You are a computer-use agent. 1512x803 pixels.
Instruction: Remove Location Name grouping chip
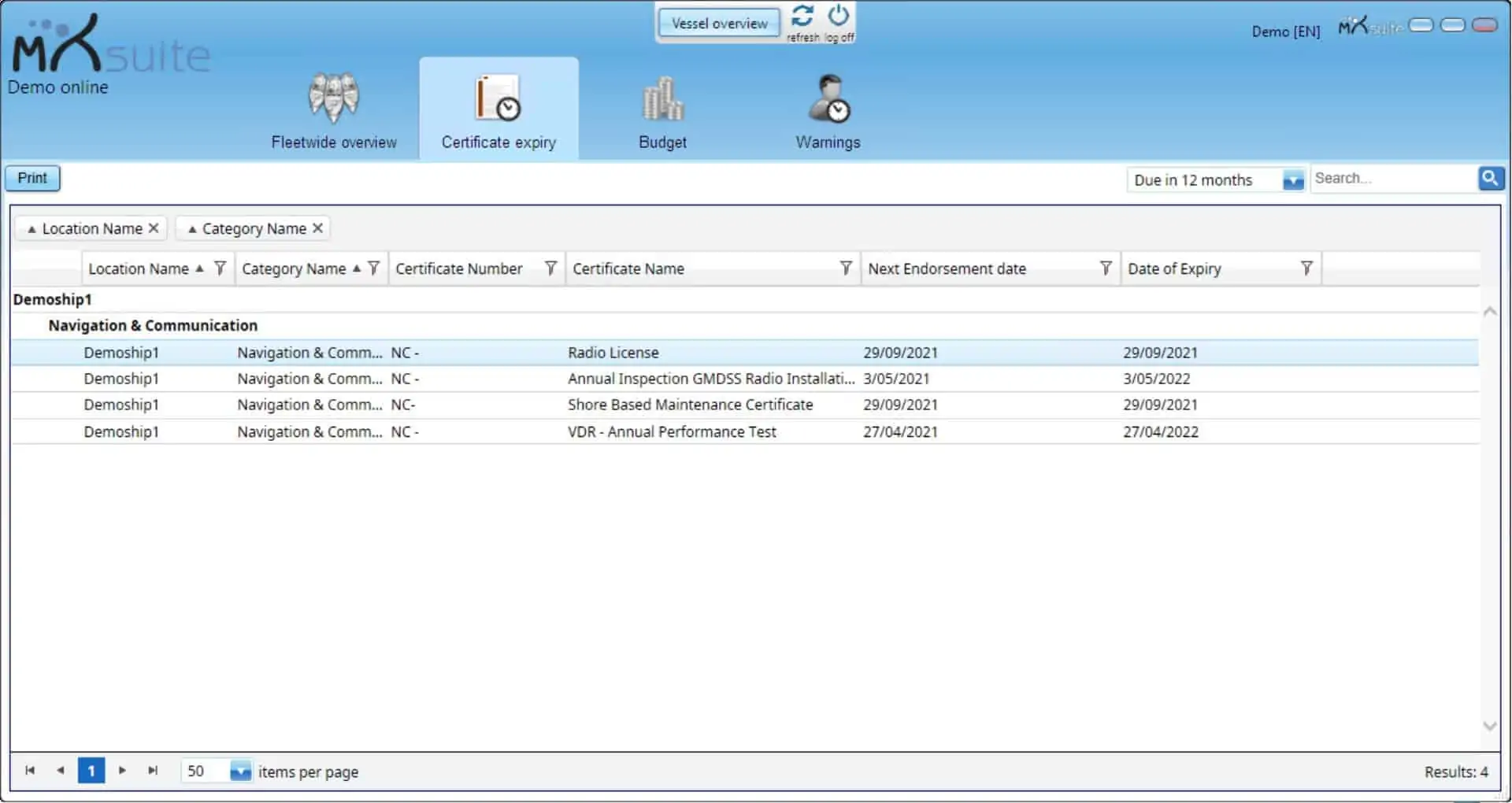[154, 228]
